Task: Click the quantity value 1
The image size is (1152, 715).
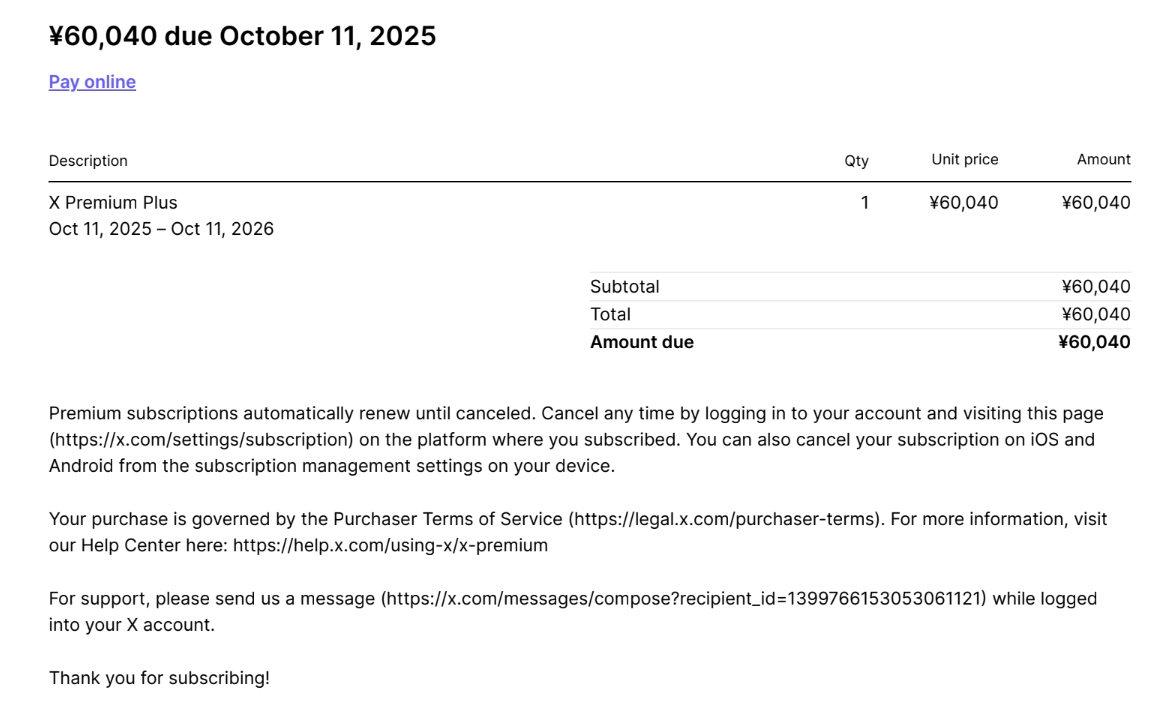Action: click(x=865, y=203)
